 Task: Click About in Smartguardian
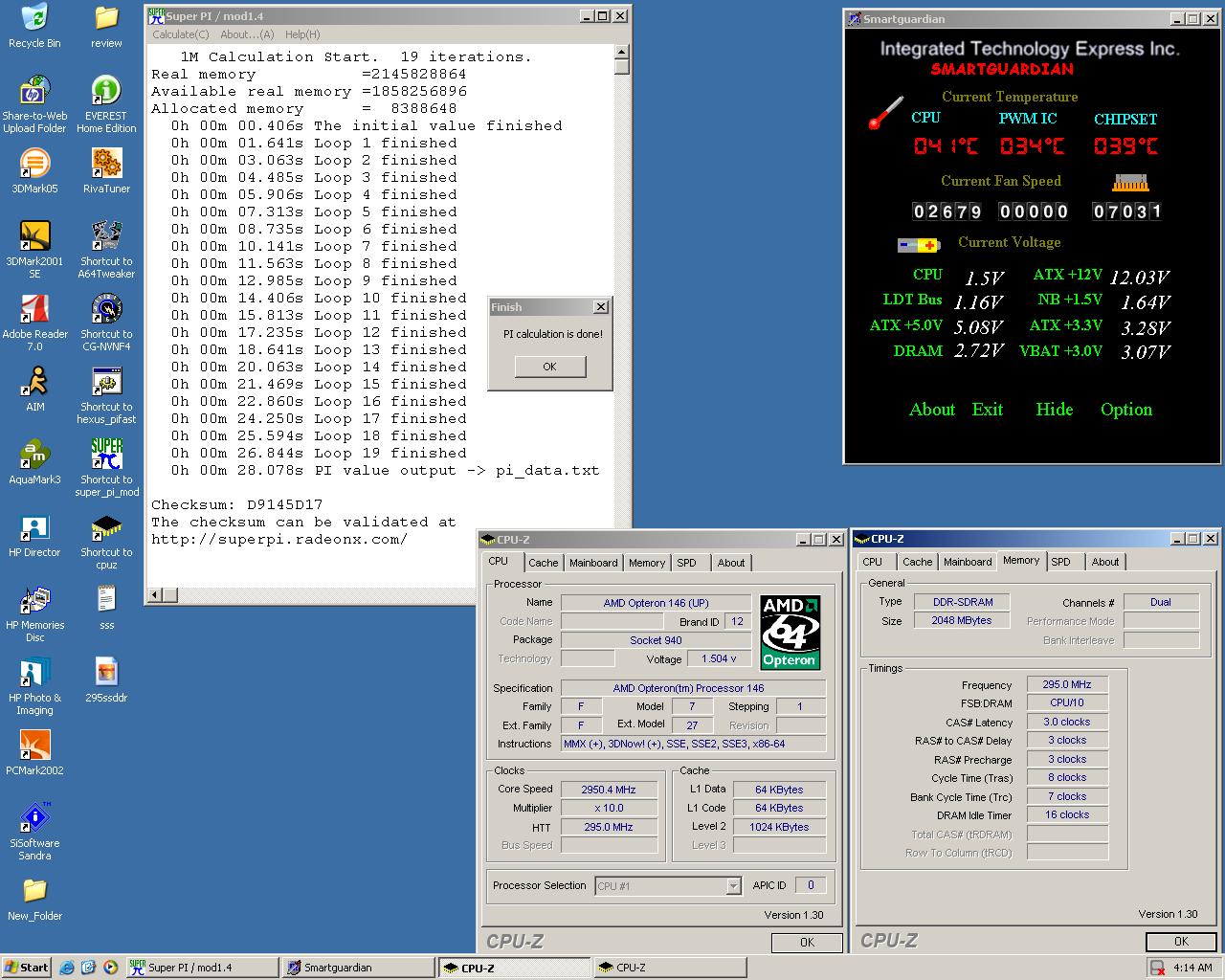point(932,410)
